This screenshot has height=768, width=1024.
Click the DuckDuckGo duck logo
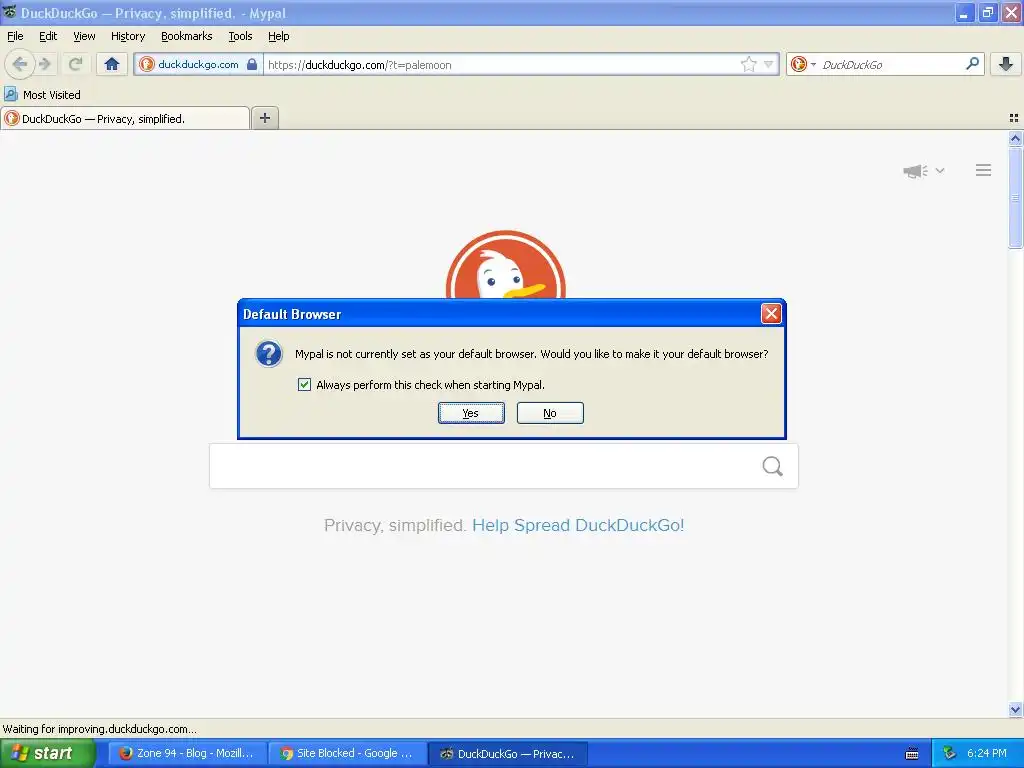[505, 264]
